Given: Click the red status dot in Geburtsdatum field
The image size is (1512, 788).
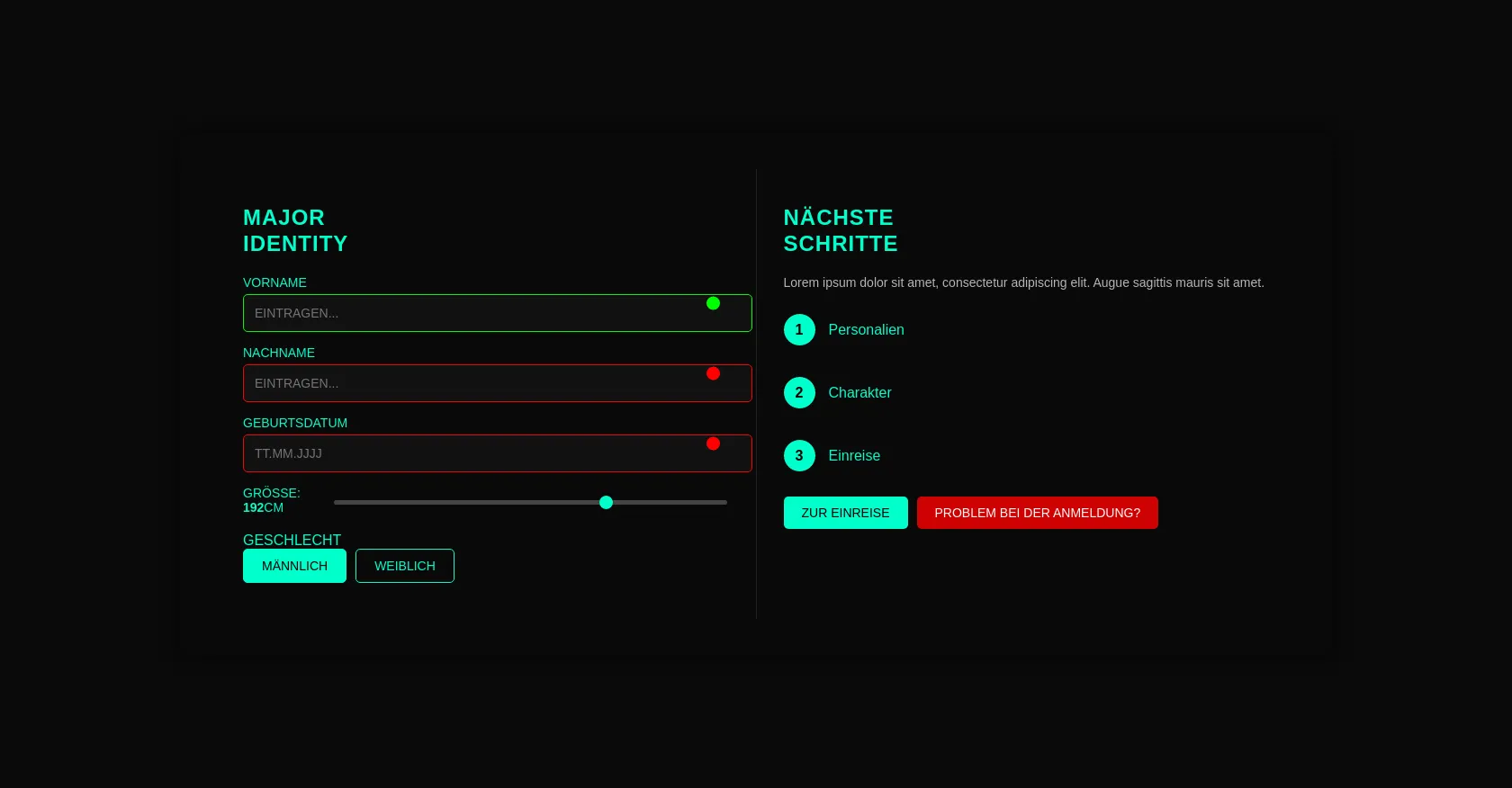Looking at the screenshot, I should [713, 443].
